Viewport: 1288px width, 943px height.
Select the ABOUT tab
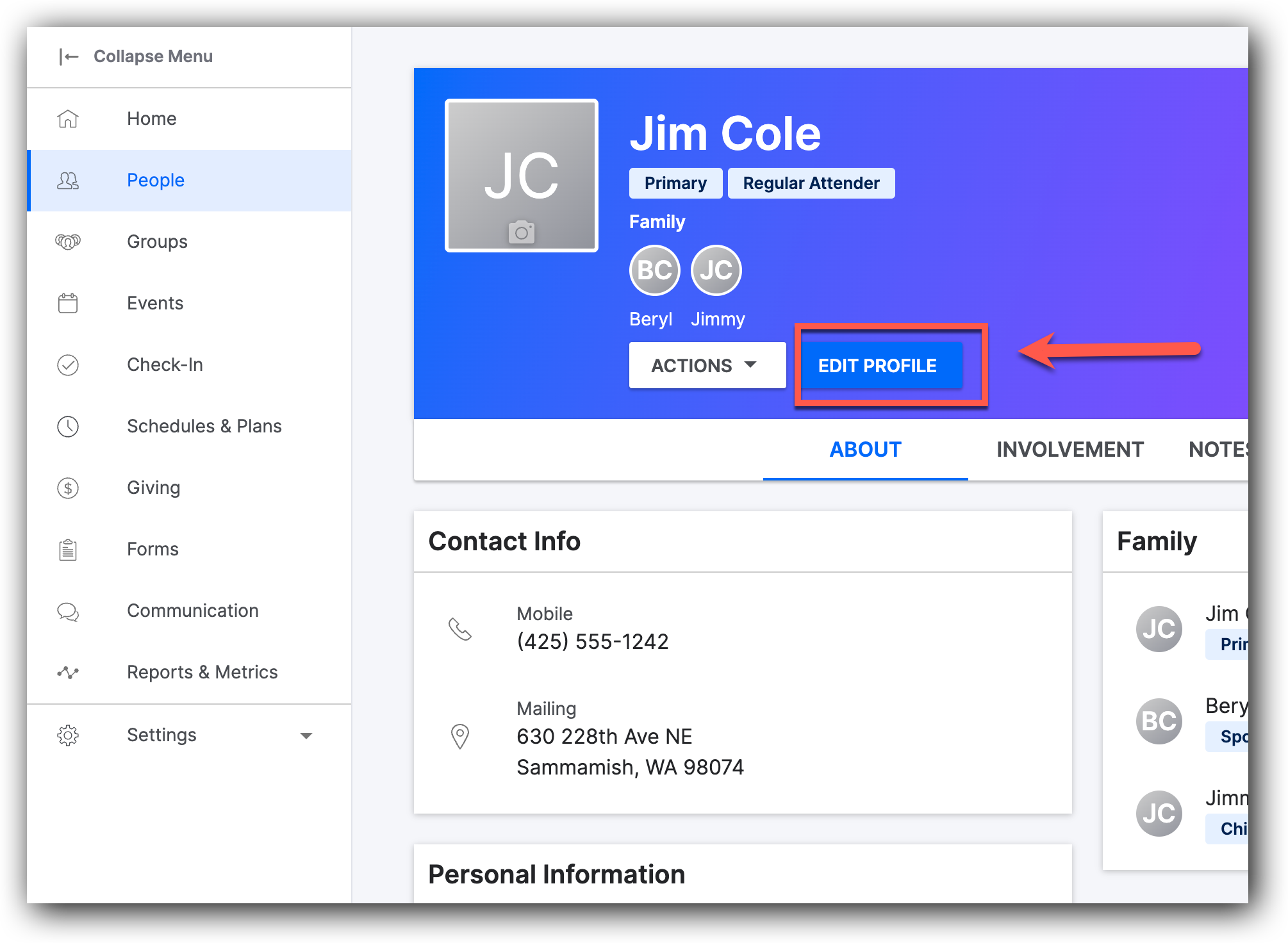coord(865,449)
